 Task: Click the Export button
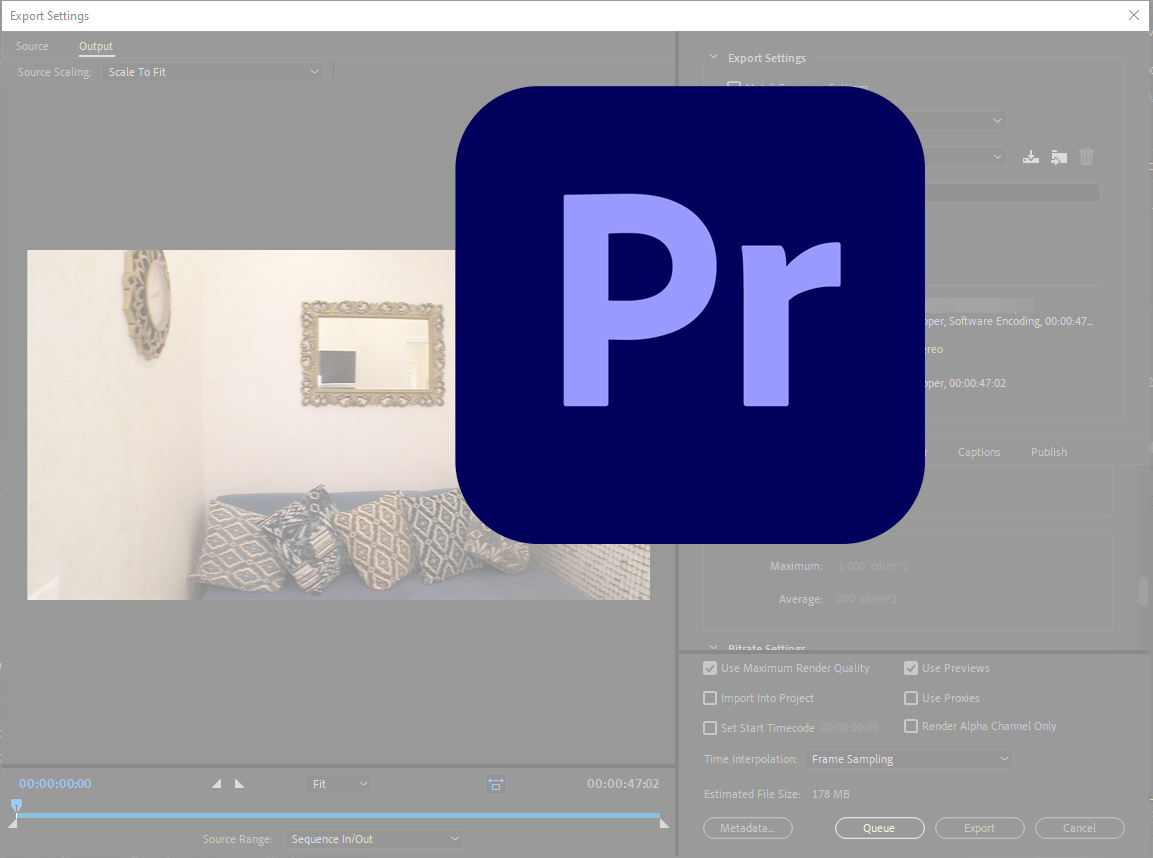(x=979, y=828)
